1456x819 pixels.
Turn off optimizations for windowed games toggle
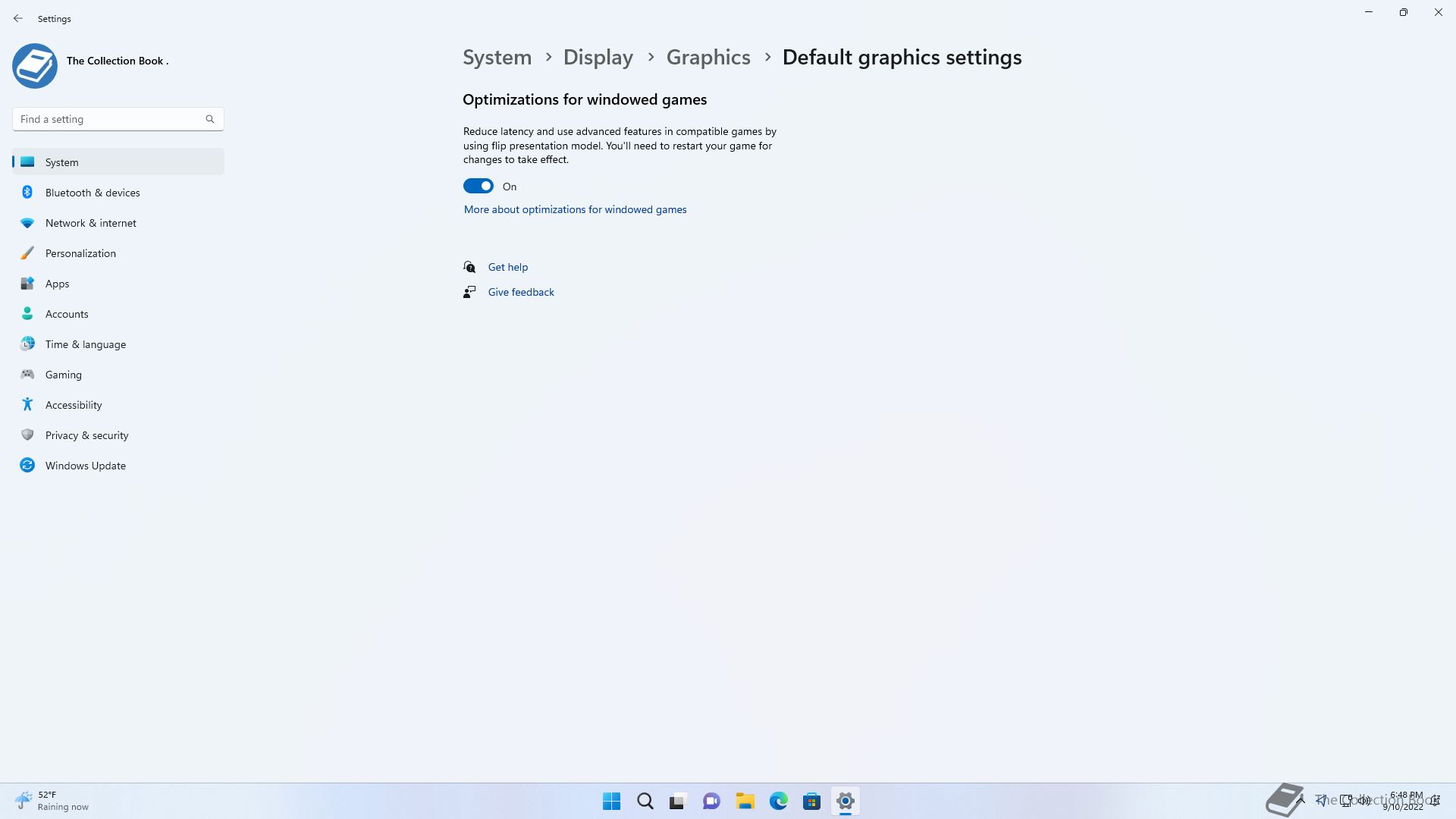(479, 187)
